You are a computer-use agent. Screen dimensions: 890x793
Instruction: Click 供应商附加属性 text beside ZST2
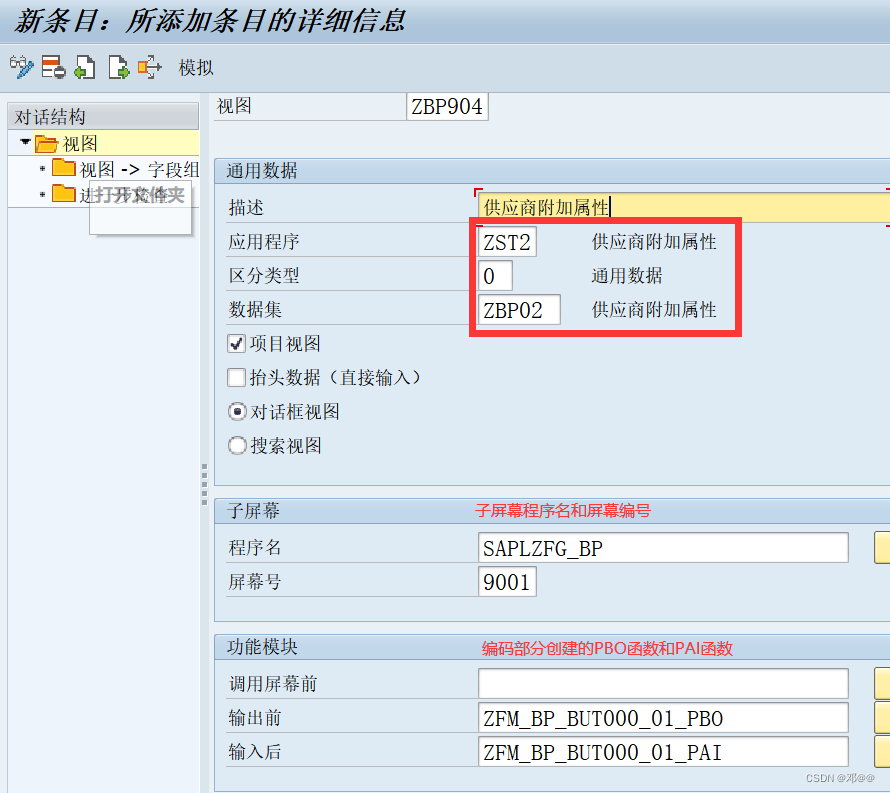(x=654, y=242)
